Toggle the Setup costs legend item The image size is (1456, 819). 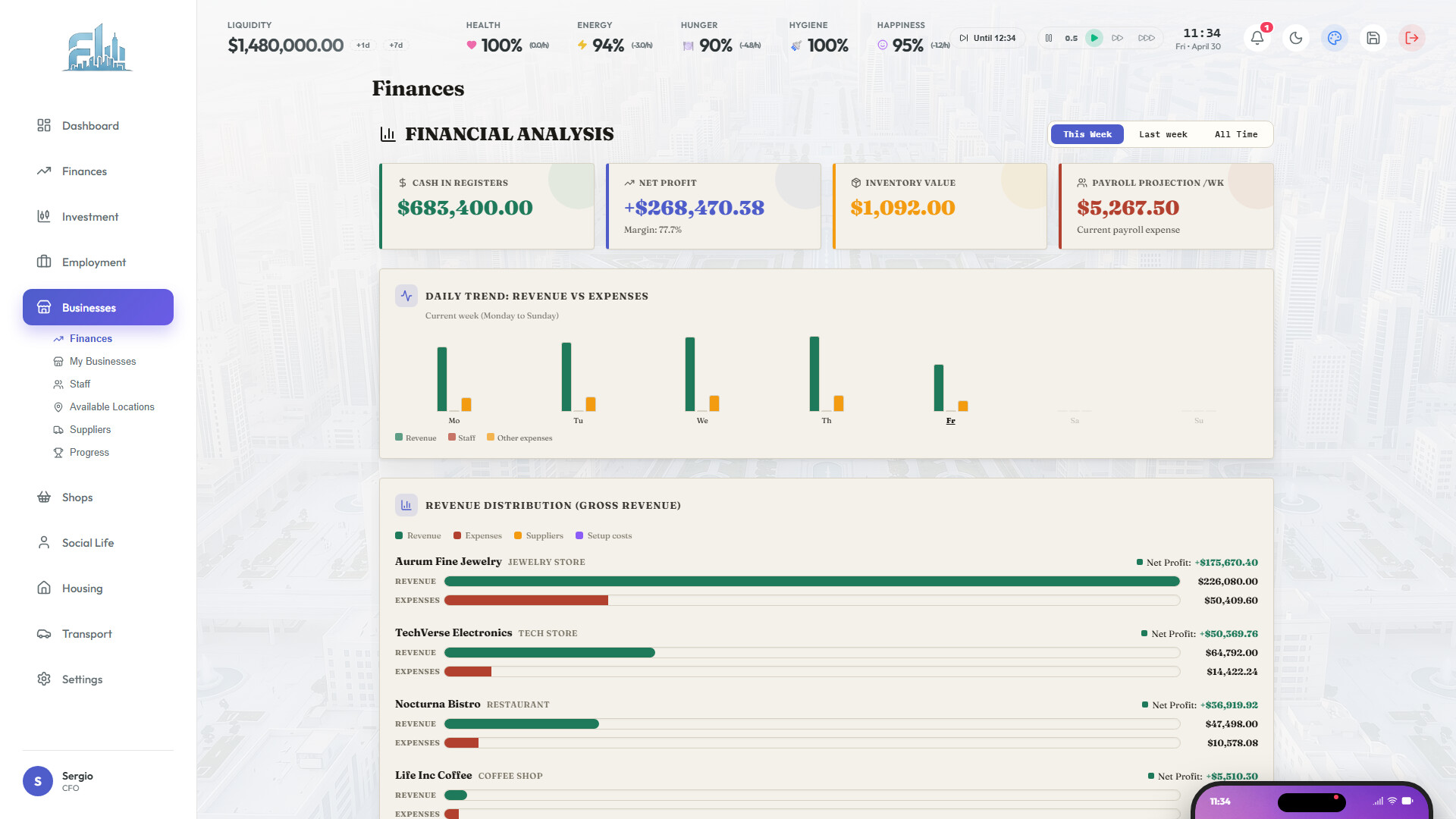click(604, 535)
